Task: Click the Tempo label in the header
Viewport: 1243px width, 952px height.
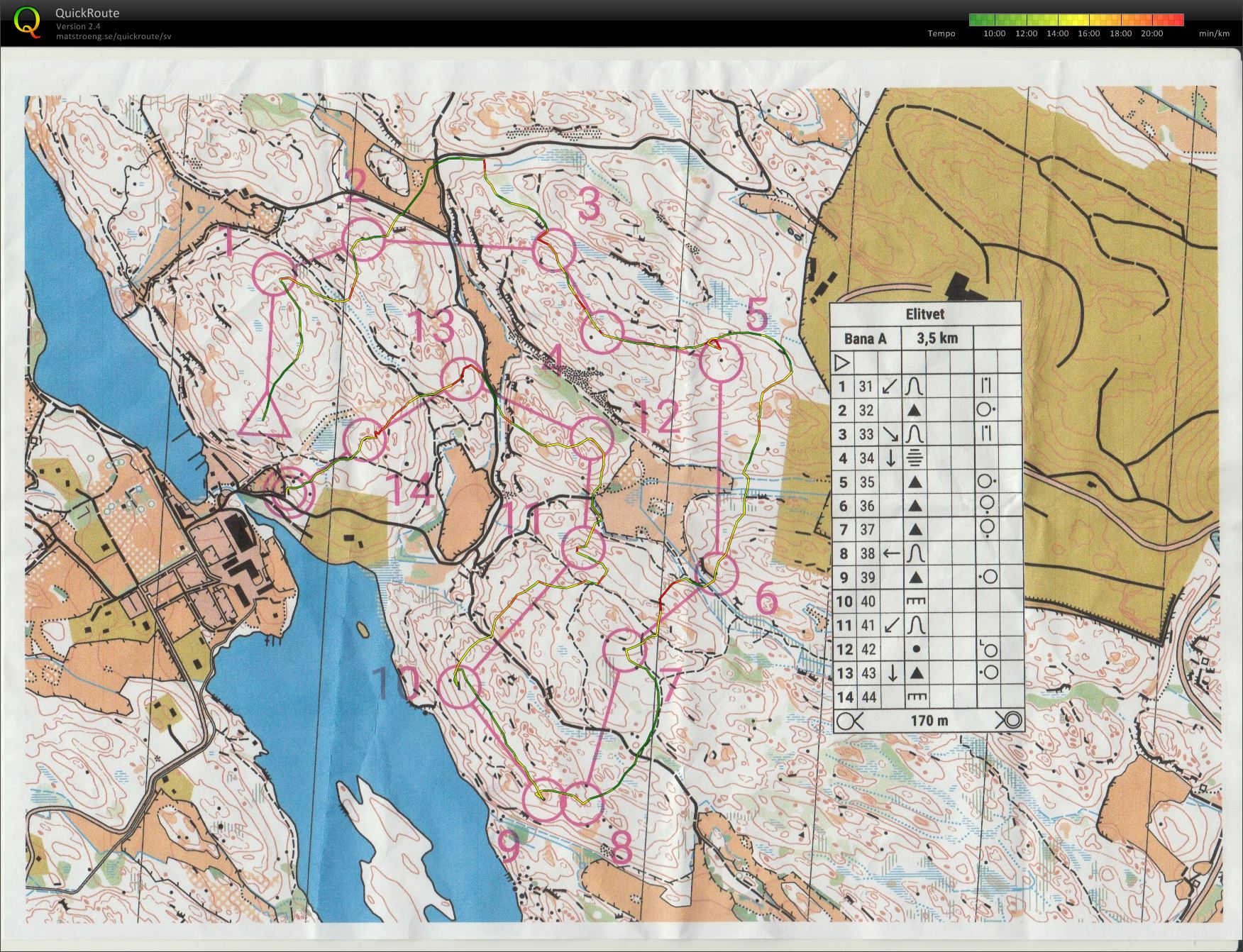Action: (941, 33)
